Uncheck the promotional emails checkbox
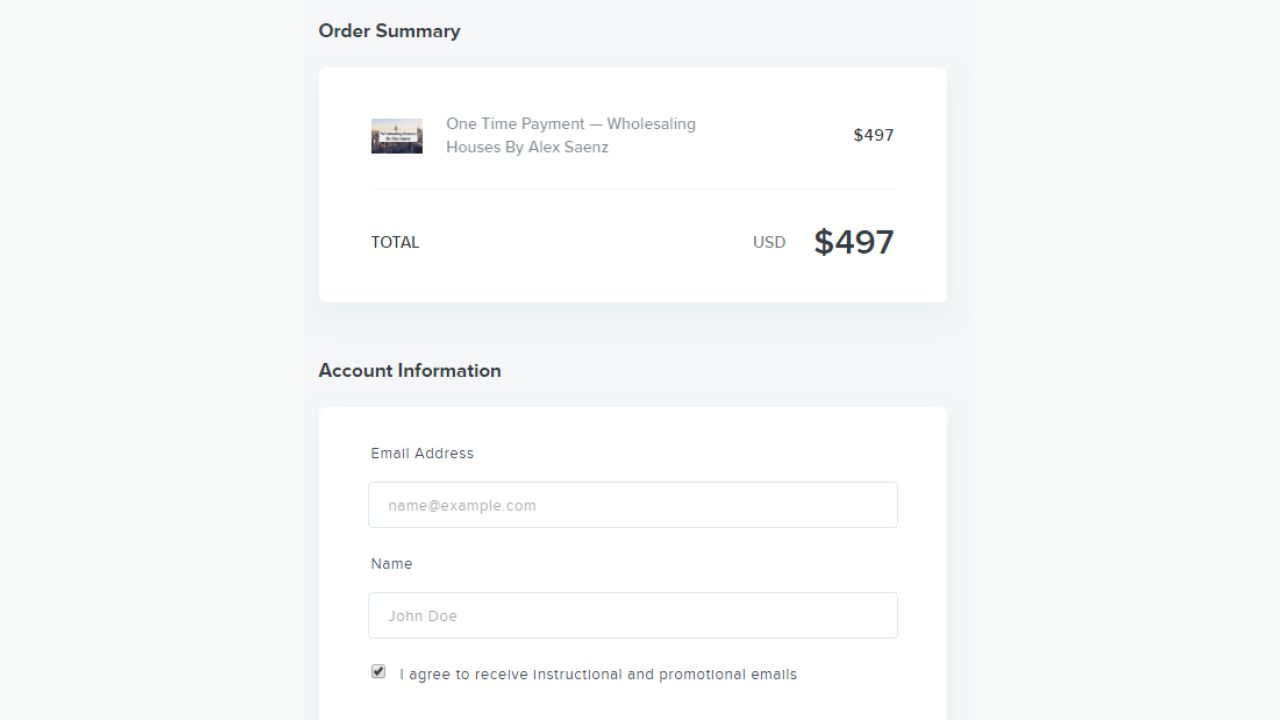The width and height of the screenshot is (1280, 720). point(378,672)
